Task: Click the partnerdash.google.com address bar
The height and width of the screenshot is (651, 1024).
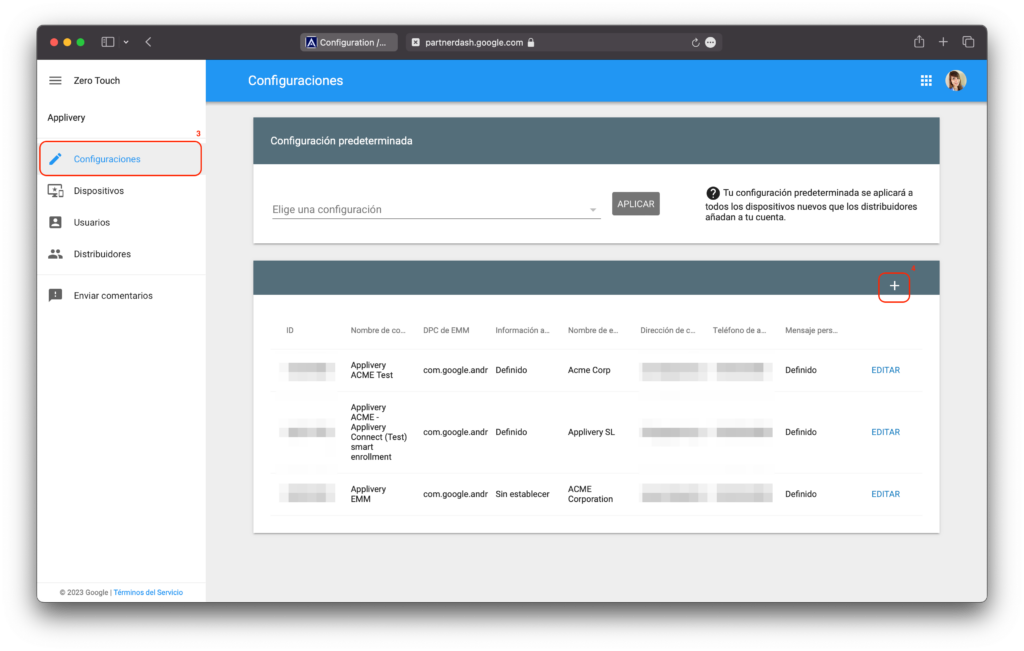Action: point(563,42)
